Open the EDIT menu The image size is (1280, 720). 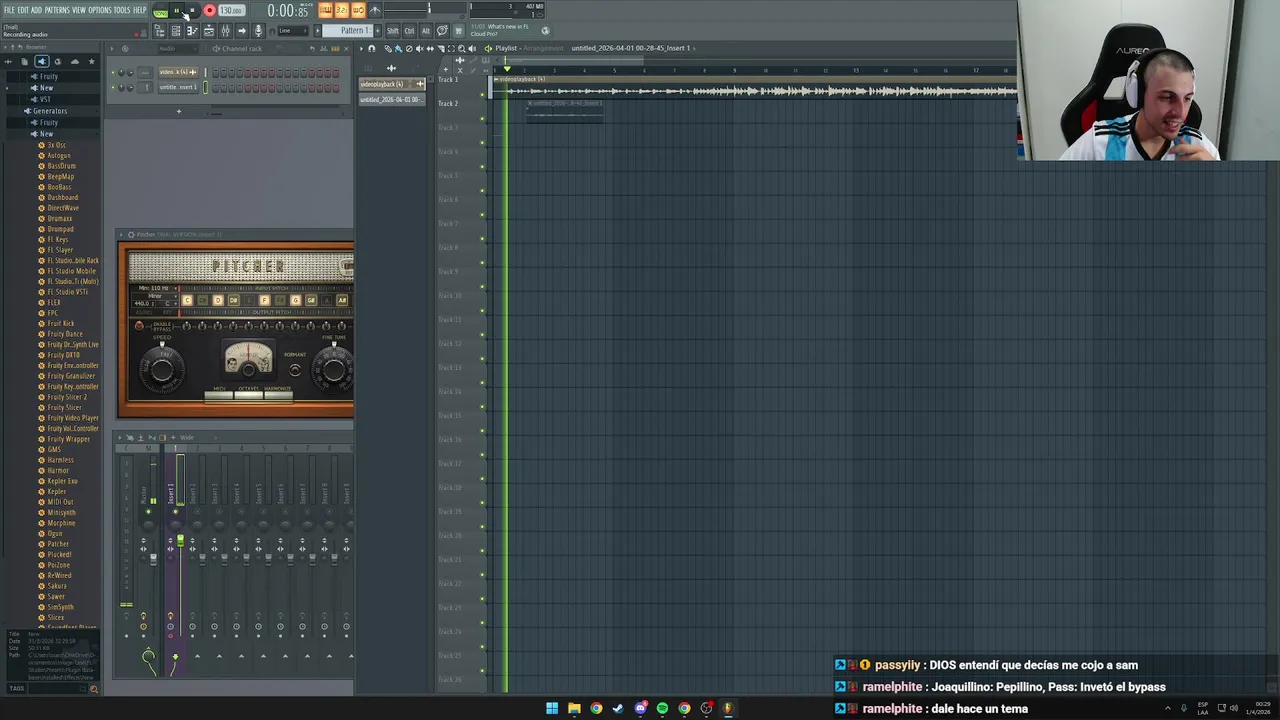click(x=23, y=10)
